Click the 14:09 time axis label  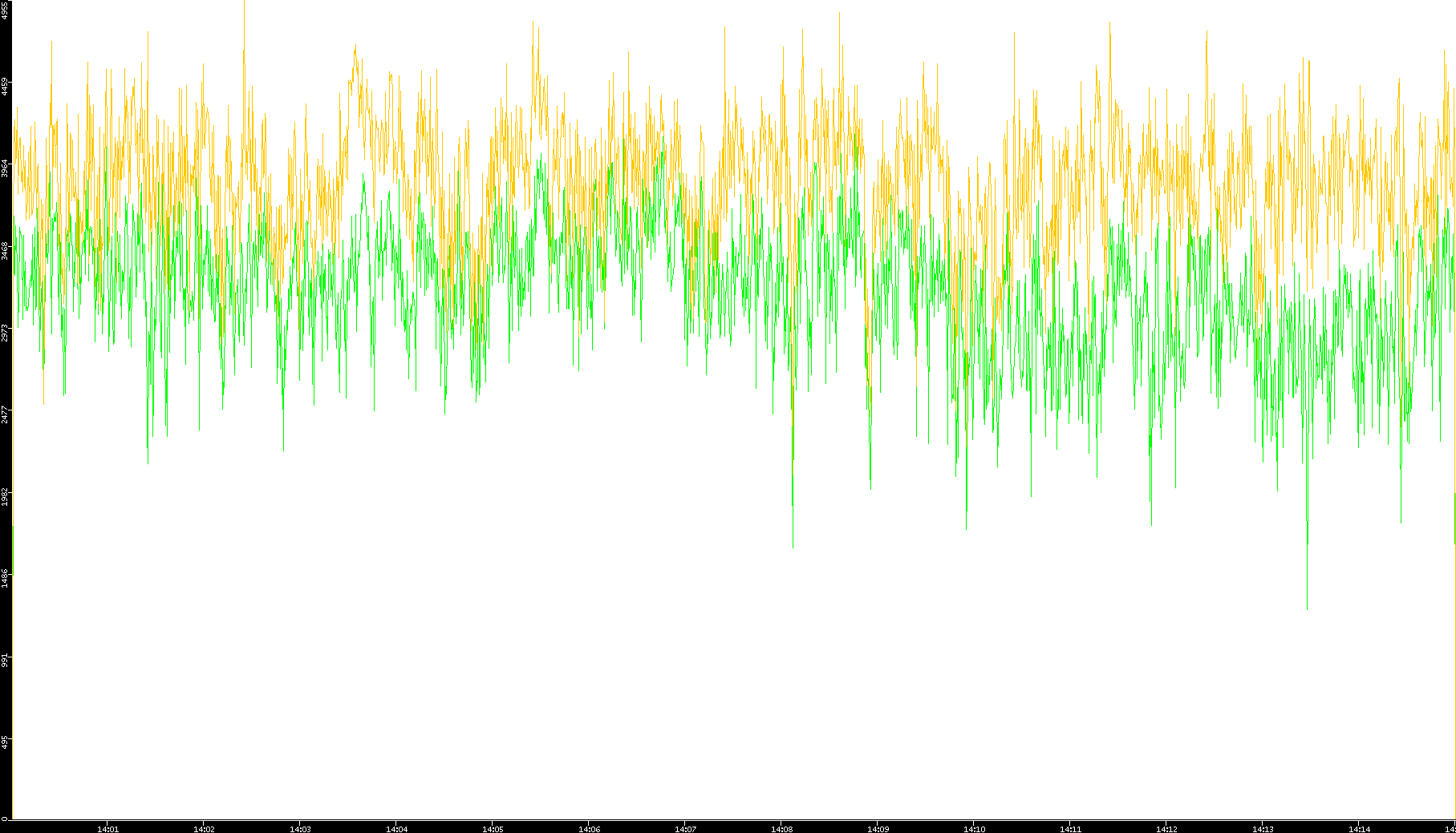pos(878,829)
